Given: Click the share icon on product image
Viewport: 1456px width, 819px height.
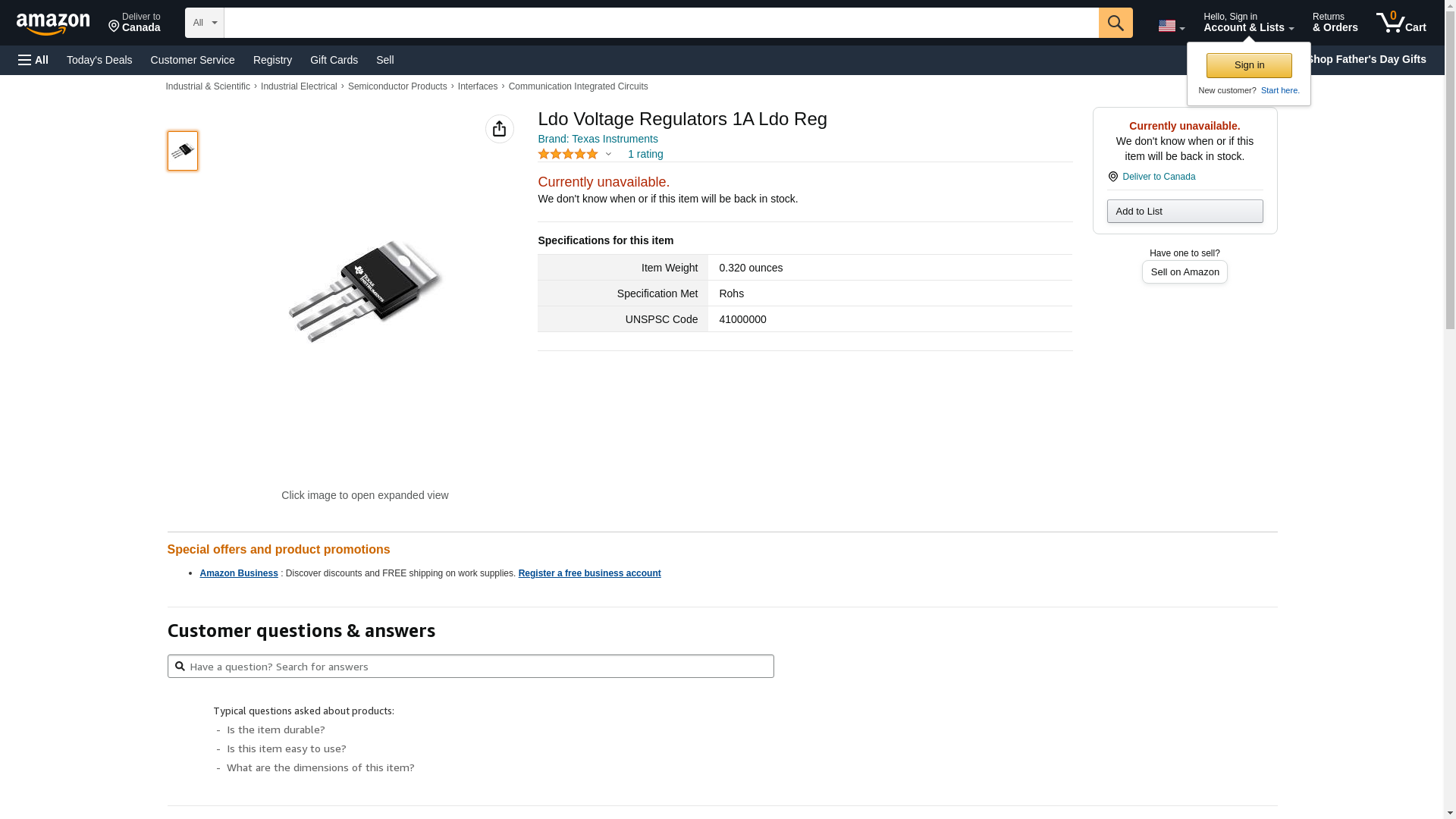Looking at the screenshot, I should [x=499, y=129].
